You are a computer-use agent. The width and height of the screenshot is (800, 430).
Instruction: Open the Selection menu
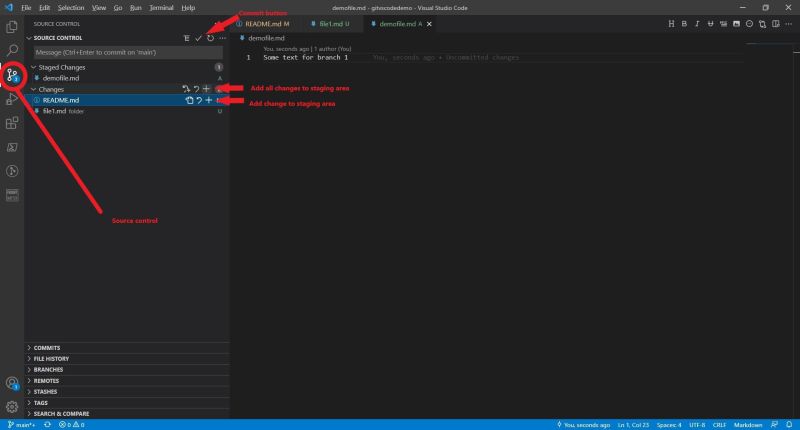[x=71, y=8]
